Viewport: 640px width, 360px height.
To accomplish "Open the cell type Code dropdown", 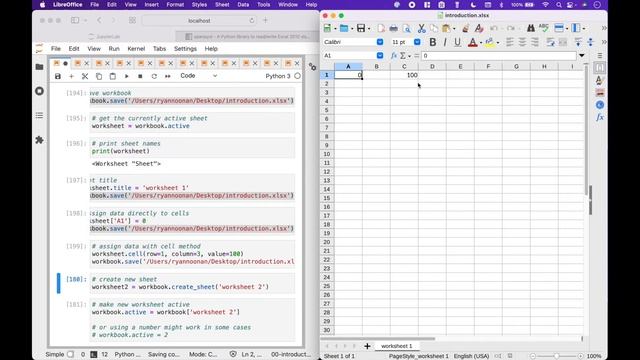I will (x=198, y=76).
